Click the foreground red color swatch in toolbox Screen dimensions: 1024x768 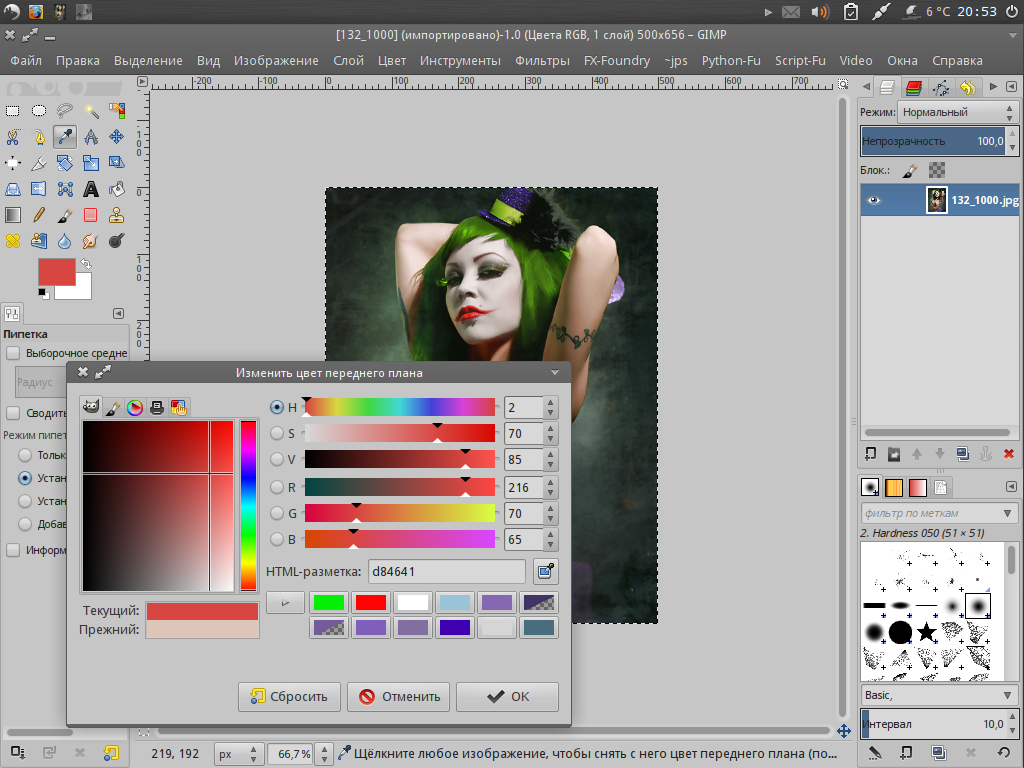[57, 272]
